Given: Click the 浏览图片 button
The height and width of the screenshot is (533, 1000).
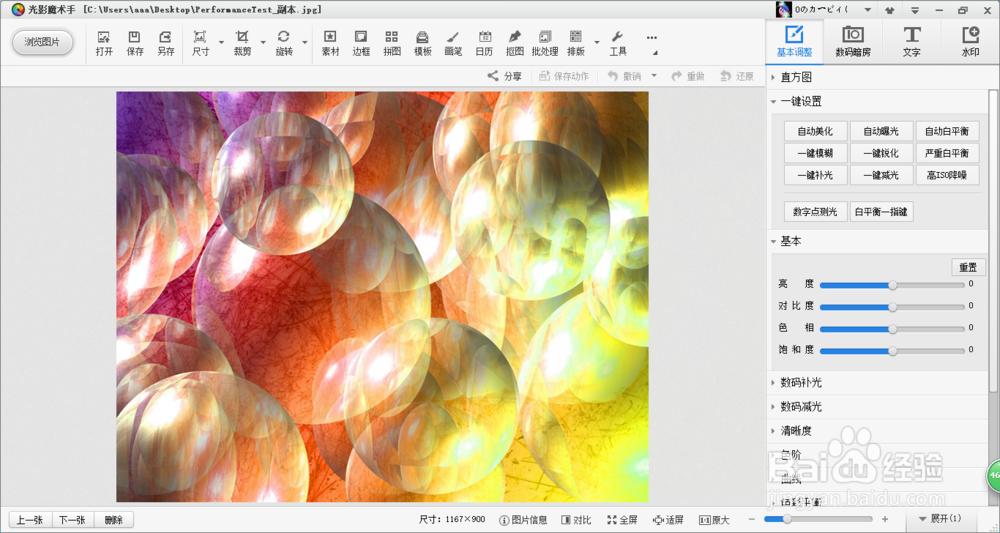Looking at the screenshot, I should click(x=42, y=42).
